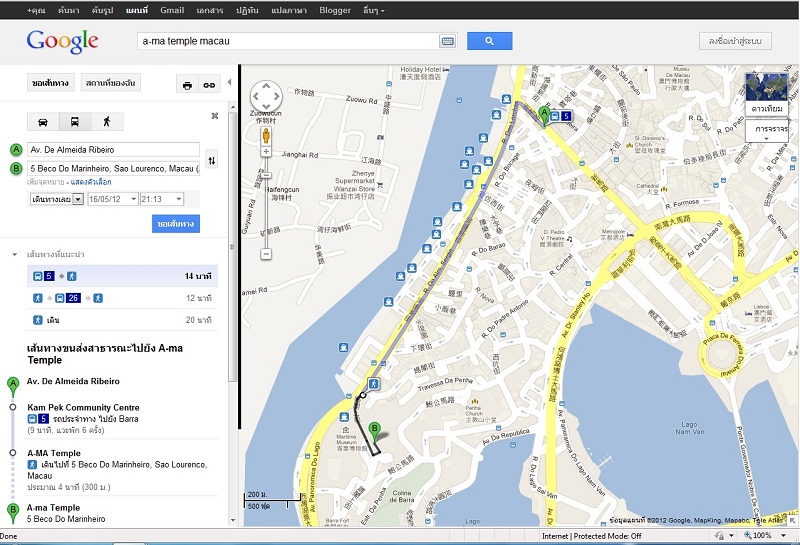Click start field Av. De Almeida Ribeiro

tap(113, 150)
